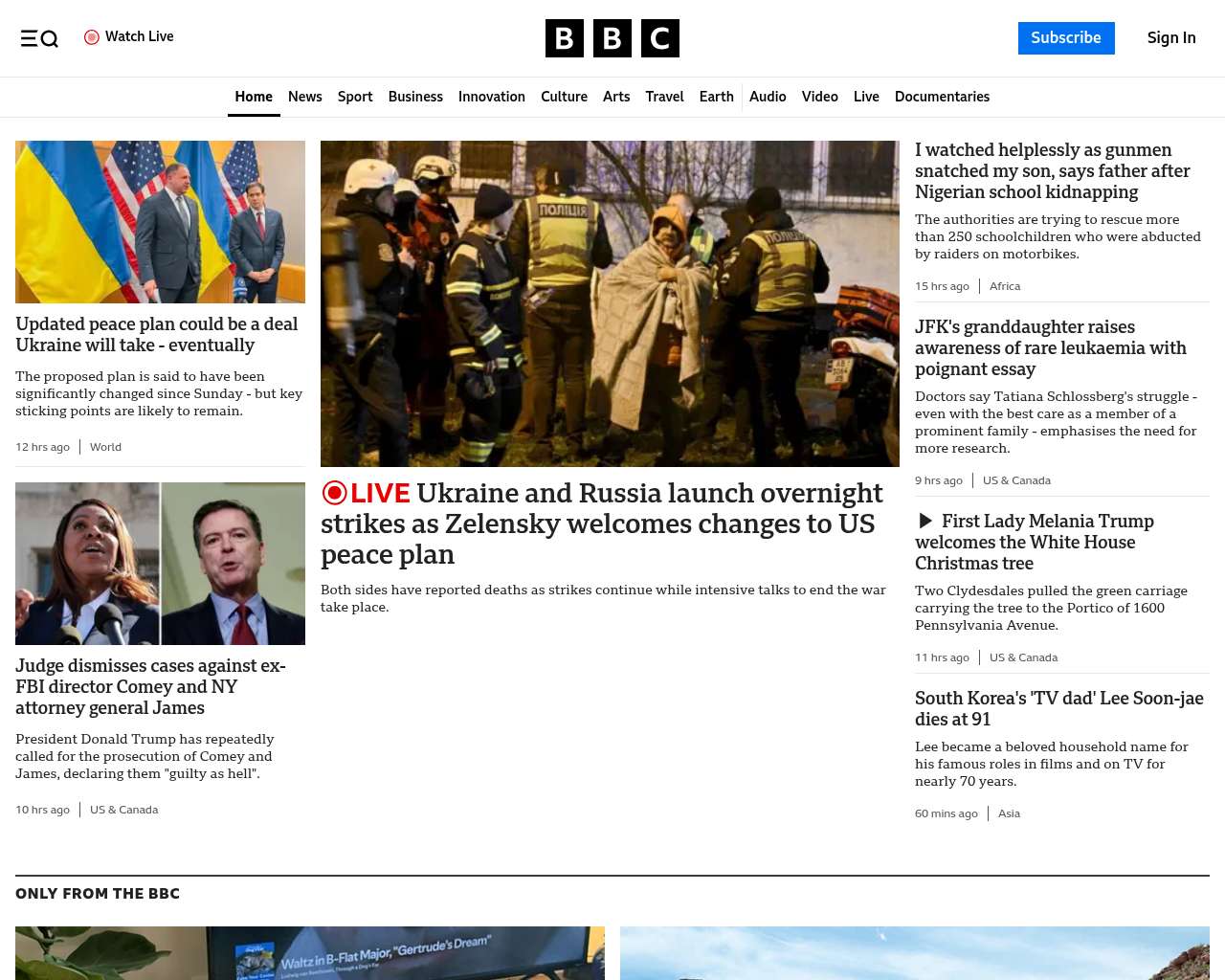
Task: Click the Asia category tag
Action: (1009, 813)
